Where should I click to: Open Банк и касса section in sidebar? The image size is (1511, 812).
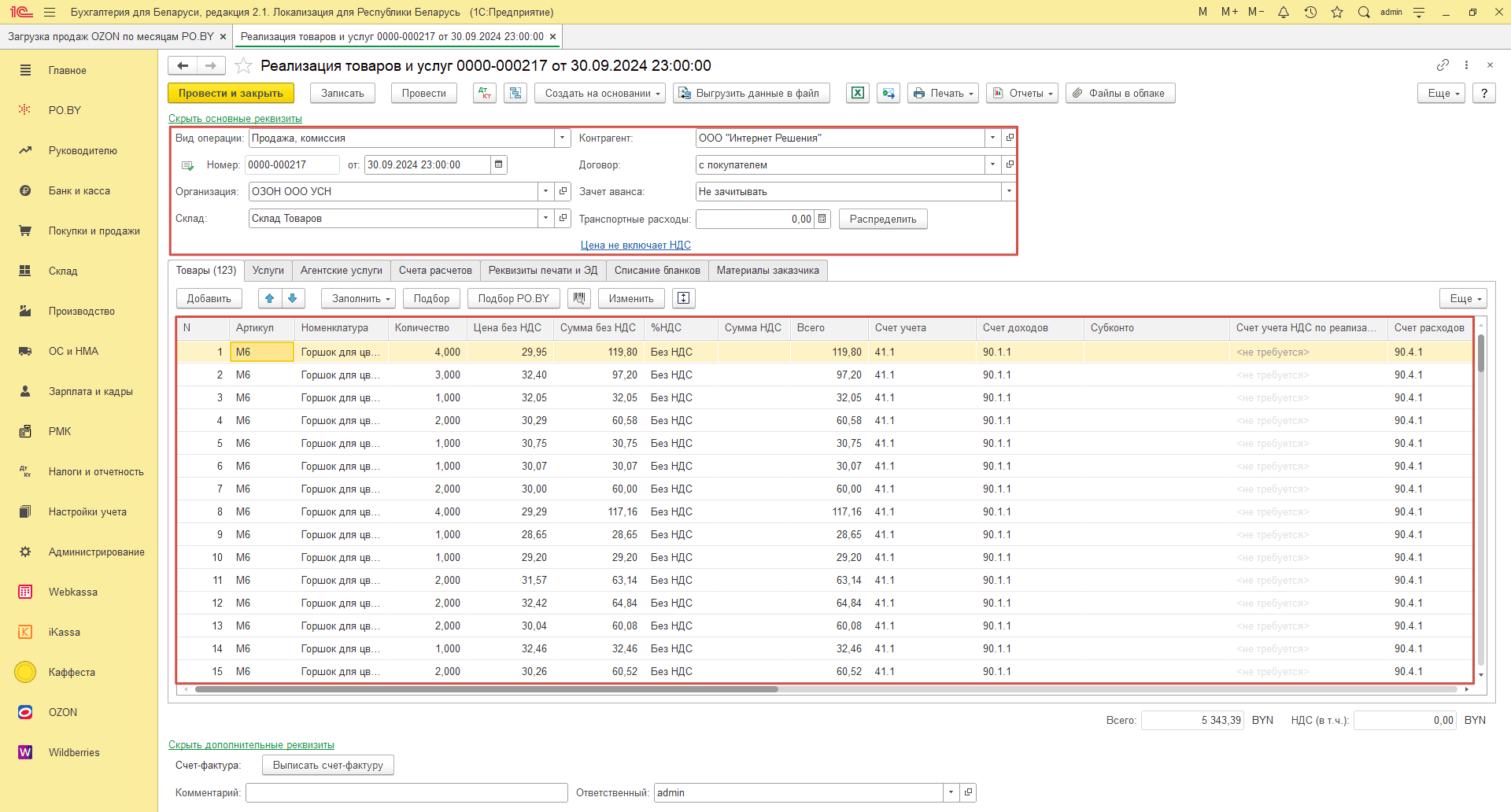(x=79, y=190)
